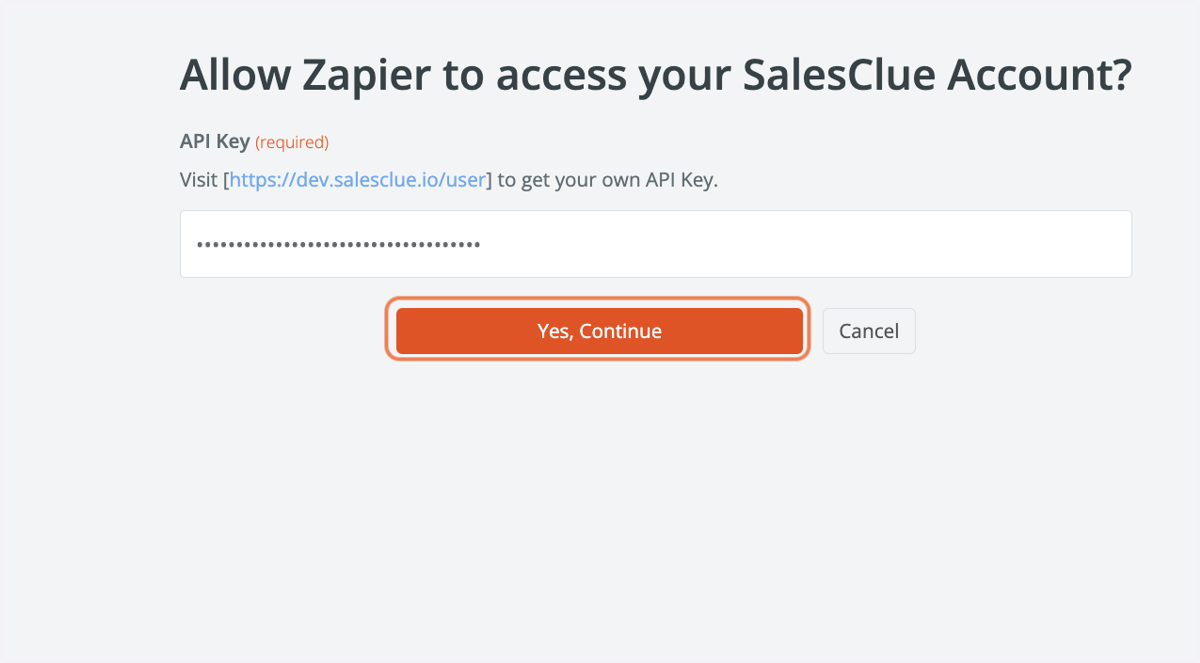This screenshot has width=1200, height=663.
Task: Focus the API Key input field
Action: (x=656, y=244)
